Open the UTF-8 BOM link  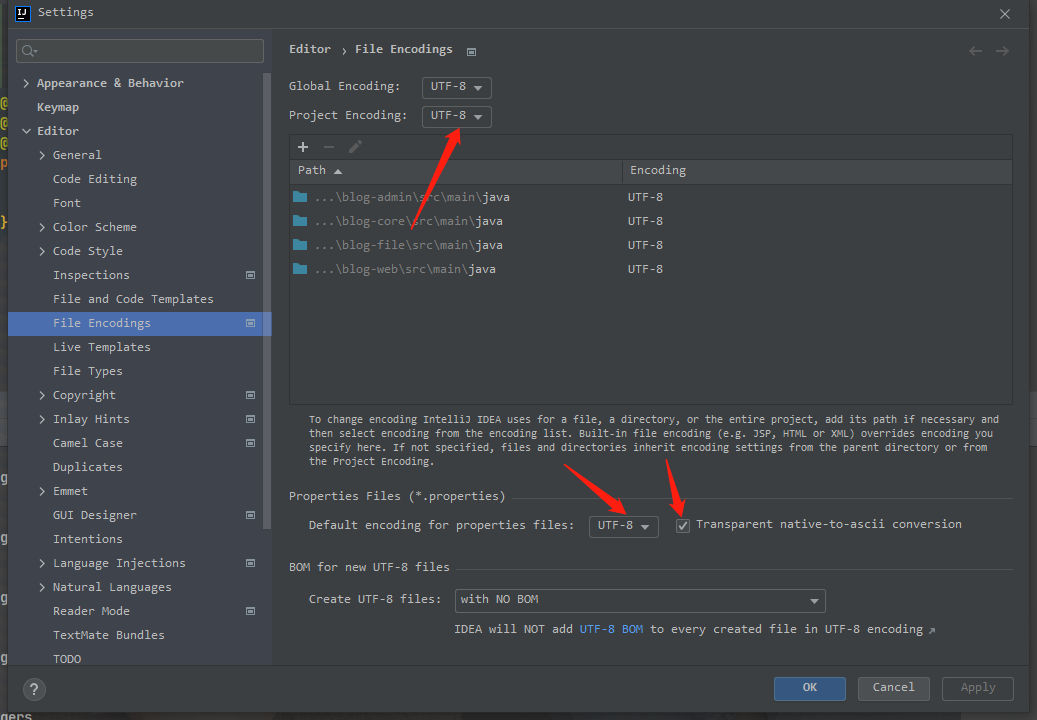(611, 629)
